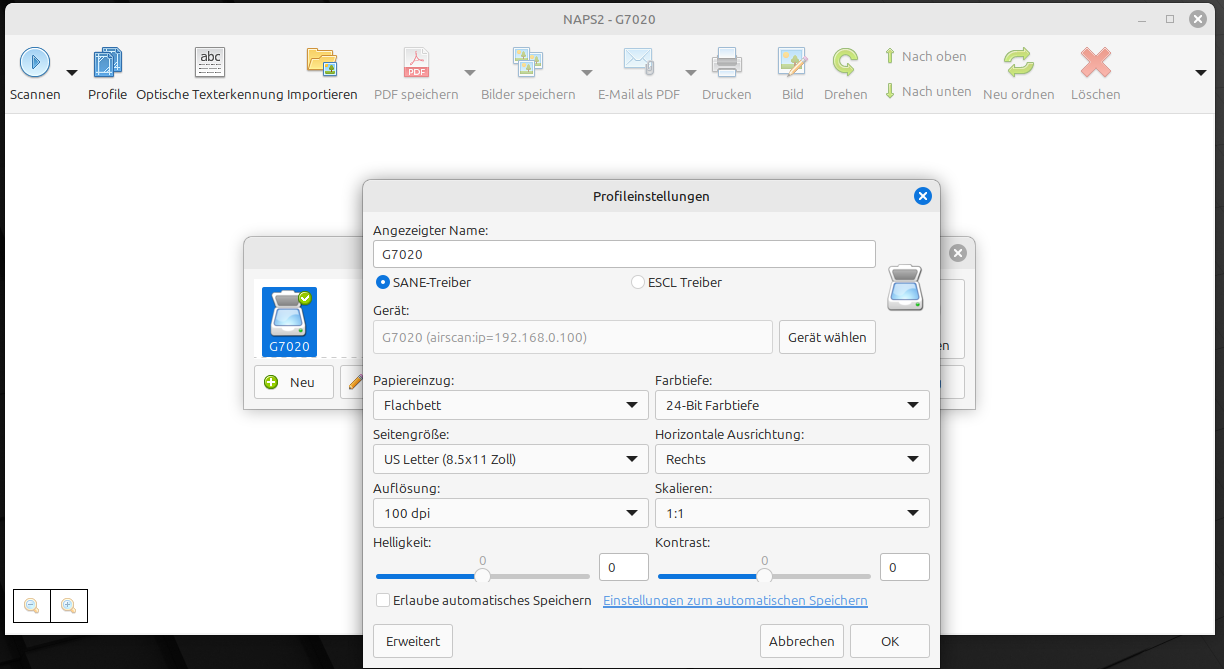
Task: Expand the Bilder speichern arrow
Action: [587, 72]
